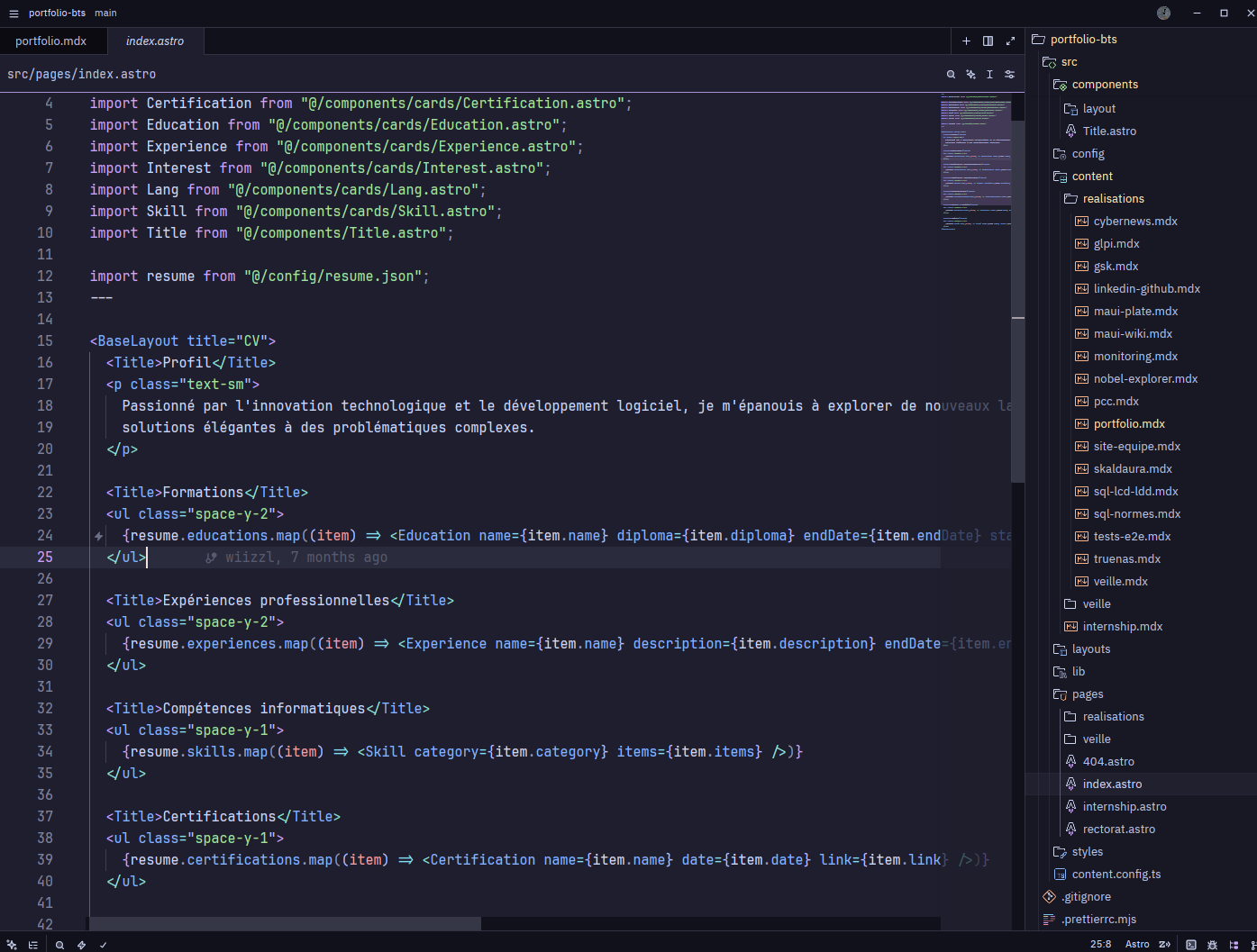
Task: Click the sparkle inline assist icon
Action: [970, 75]
